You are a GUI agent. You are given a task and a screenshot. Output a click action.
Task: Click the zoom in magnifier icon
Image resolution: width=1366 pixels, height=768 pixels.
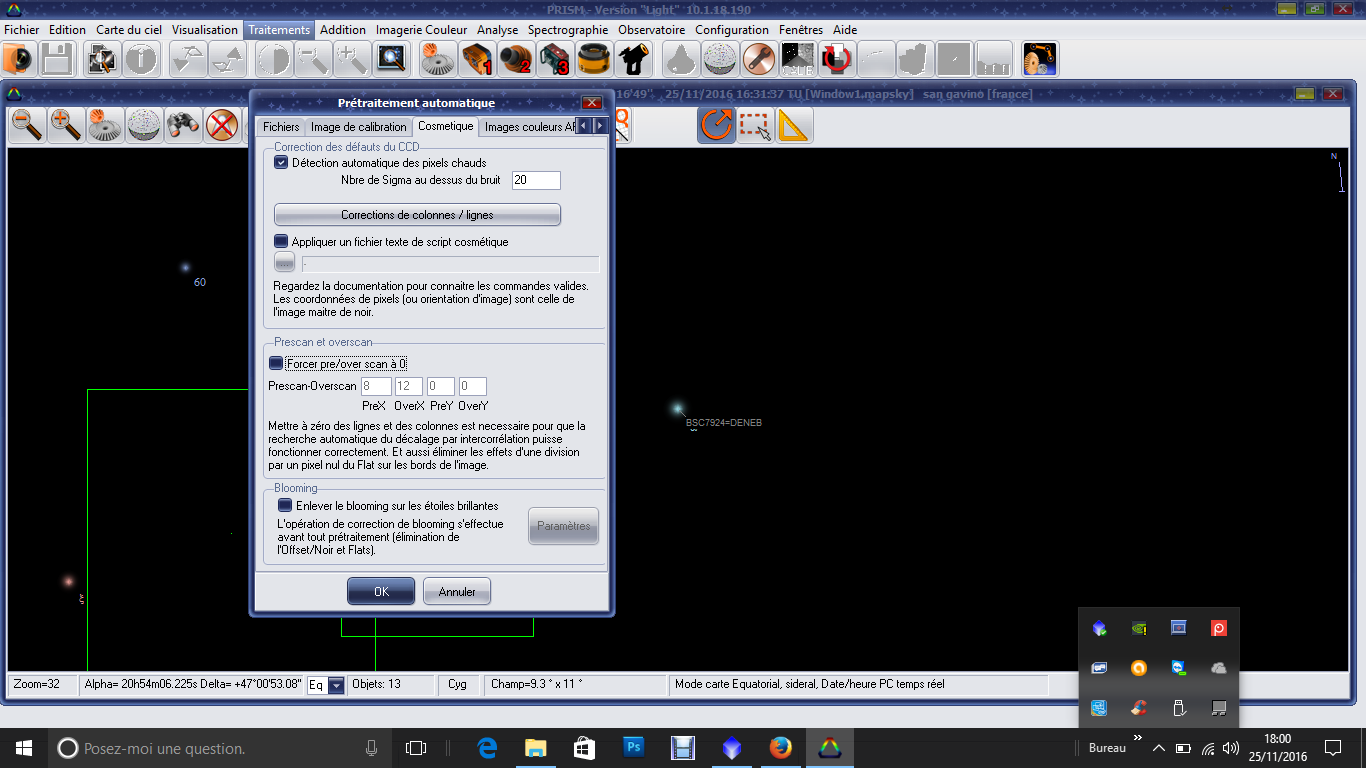[66, 125]
